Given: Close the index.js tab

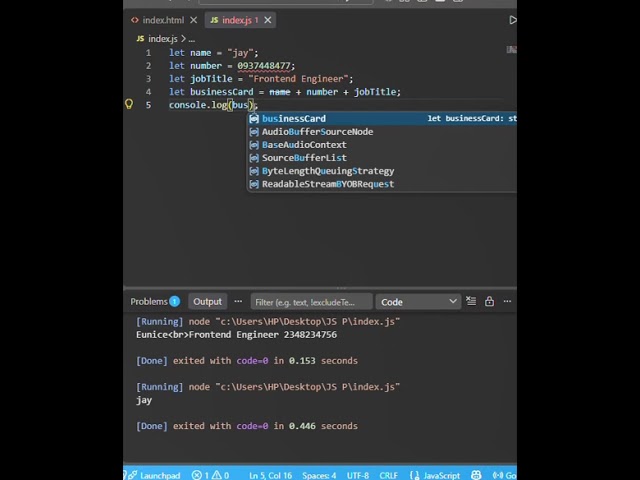Looking at the screenshot, I should 268,20.
